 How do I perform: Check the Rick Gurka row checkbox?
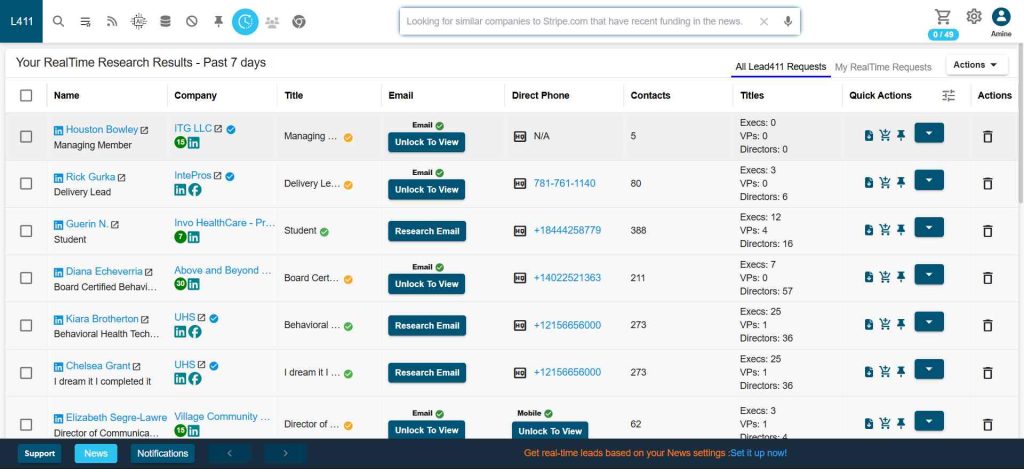click(x=26, y=184)
